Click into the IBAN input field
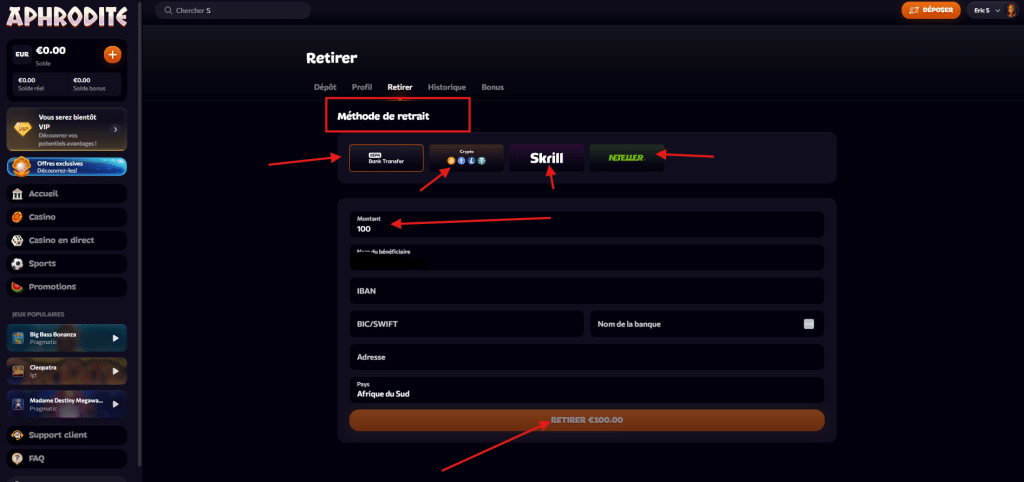The image size is (1024, 482). 586,291
